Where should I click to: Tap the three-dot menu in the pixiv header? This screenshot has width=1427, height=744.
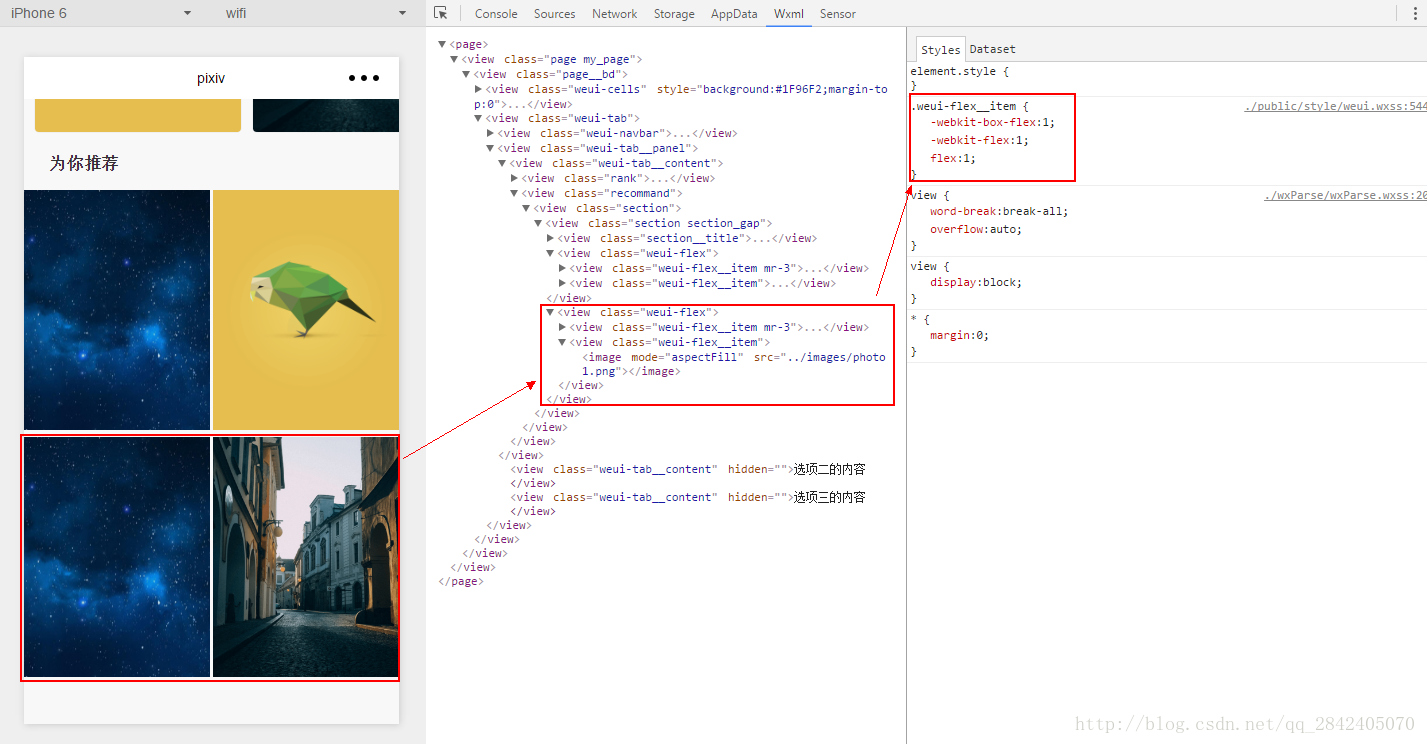[x=364, y=78]
